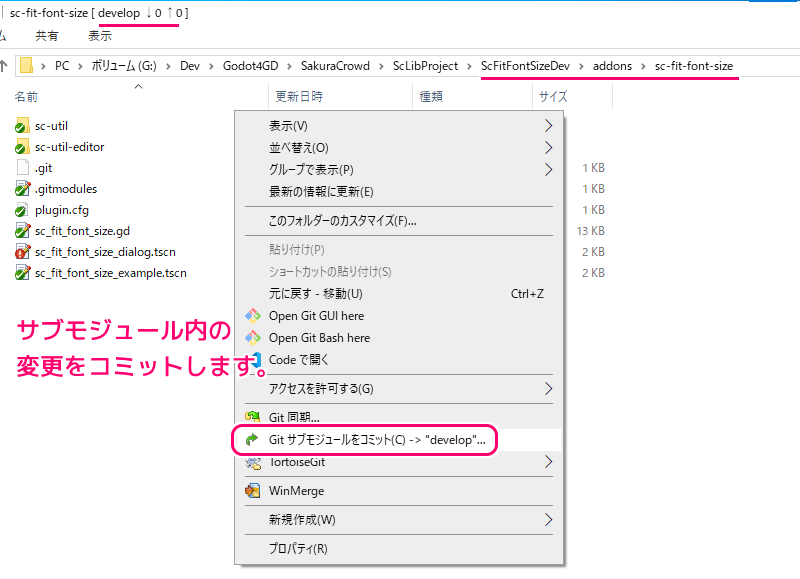Click the Git Sync icon
The height and width of the screenshot is (579, 800).
pyautogui.click(x=252, y=417)
